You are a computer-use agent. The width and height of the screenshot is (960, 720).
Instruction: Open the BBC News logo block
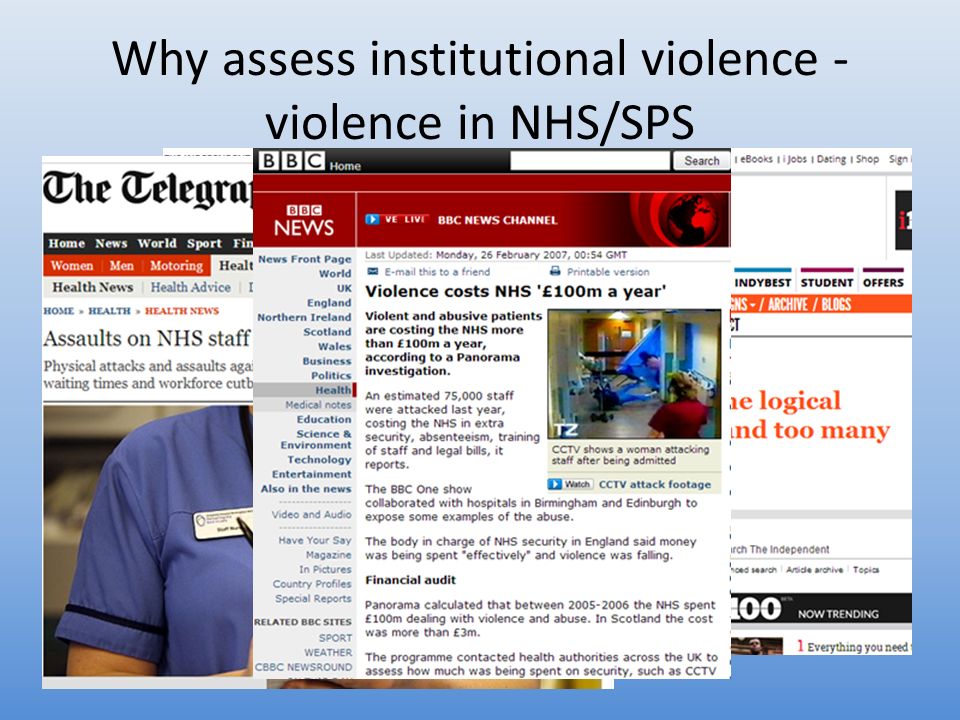304,220
